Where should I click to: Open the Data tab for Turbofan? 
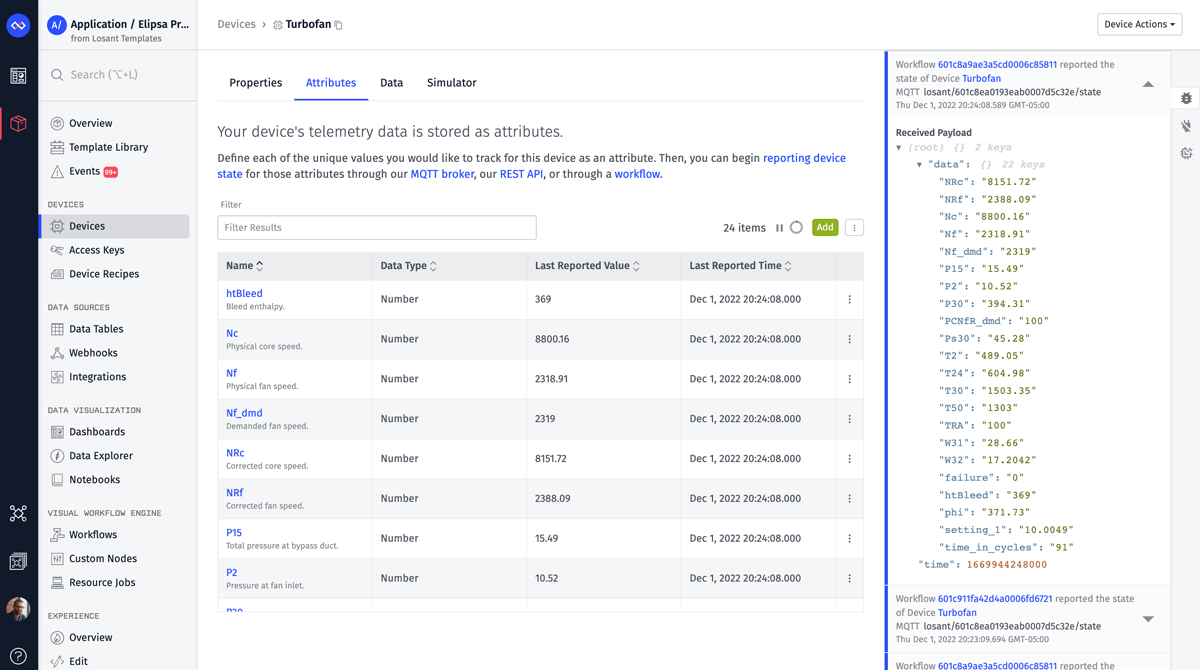[x=391, y=83]
